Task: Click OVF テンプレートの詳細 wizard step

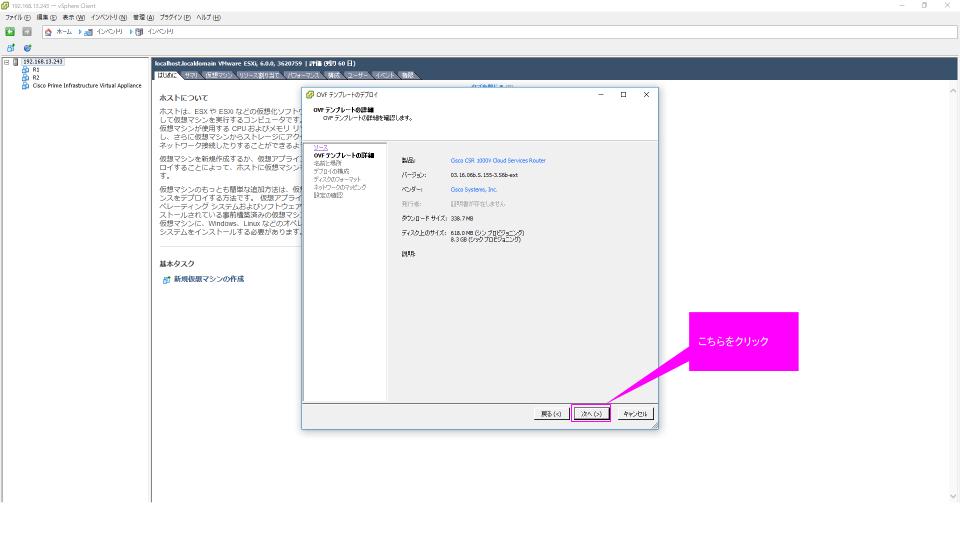Action: point(343,156)
